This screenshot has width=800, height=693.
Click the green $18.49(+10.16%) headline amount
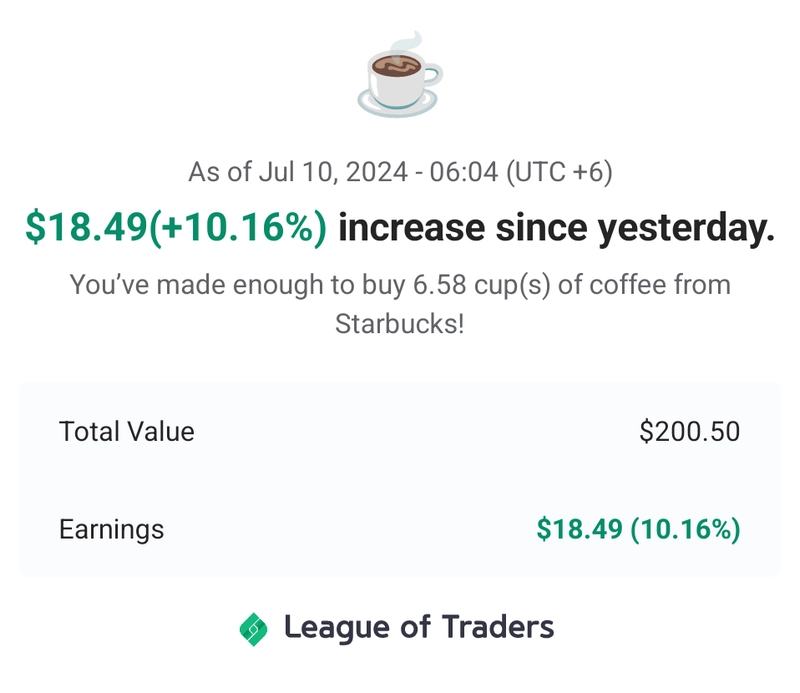pyautogui.click(x=176, y=227)
